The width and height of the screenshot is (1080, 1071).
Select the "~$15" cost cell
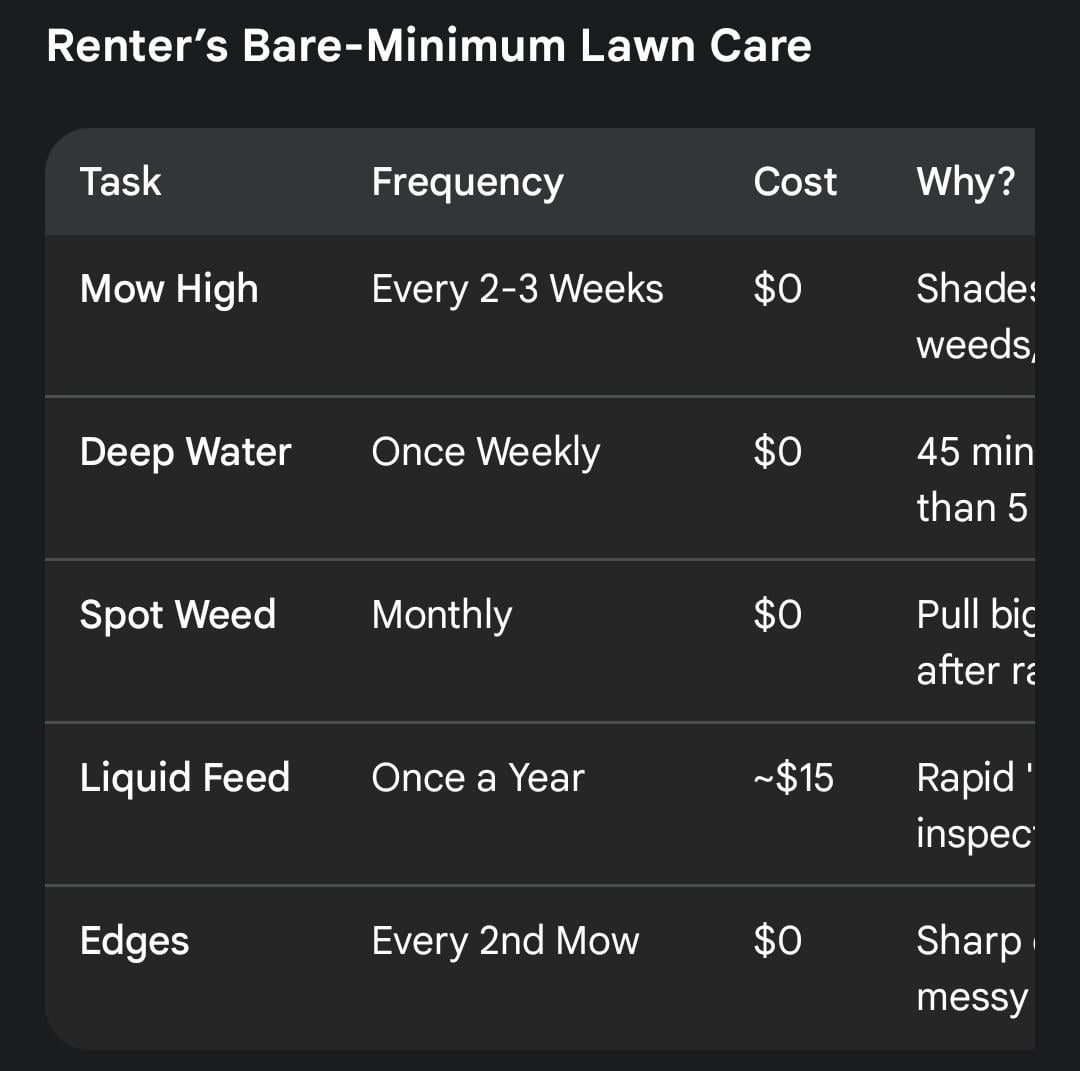[x=793, y=778]
